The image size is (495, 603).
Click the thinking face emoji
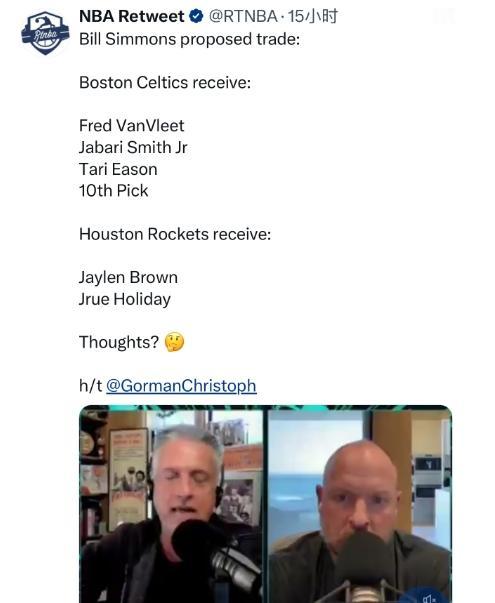click(174, 342)
